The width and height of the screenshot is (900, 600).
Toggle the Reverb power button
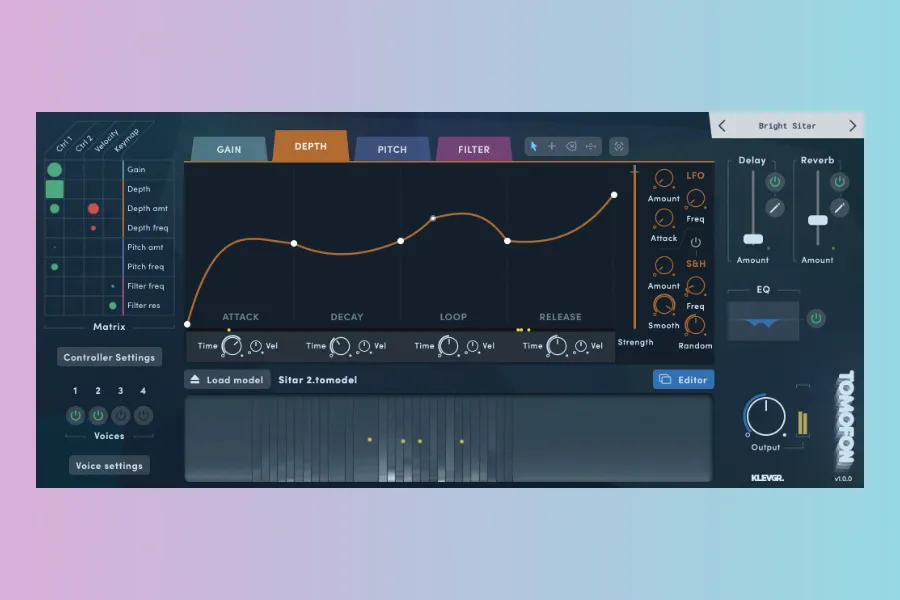pos(840,182)
